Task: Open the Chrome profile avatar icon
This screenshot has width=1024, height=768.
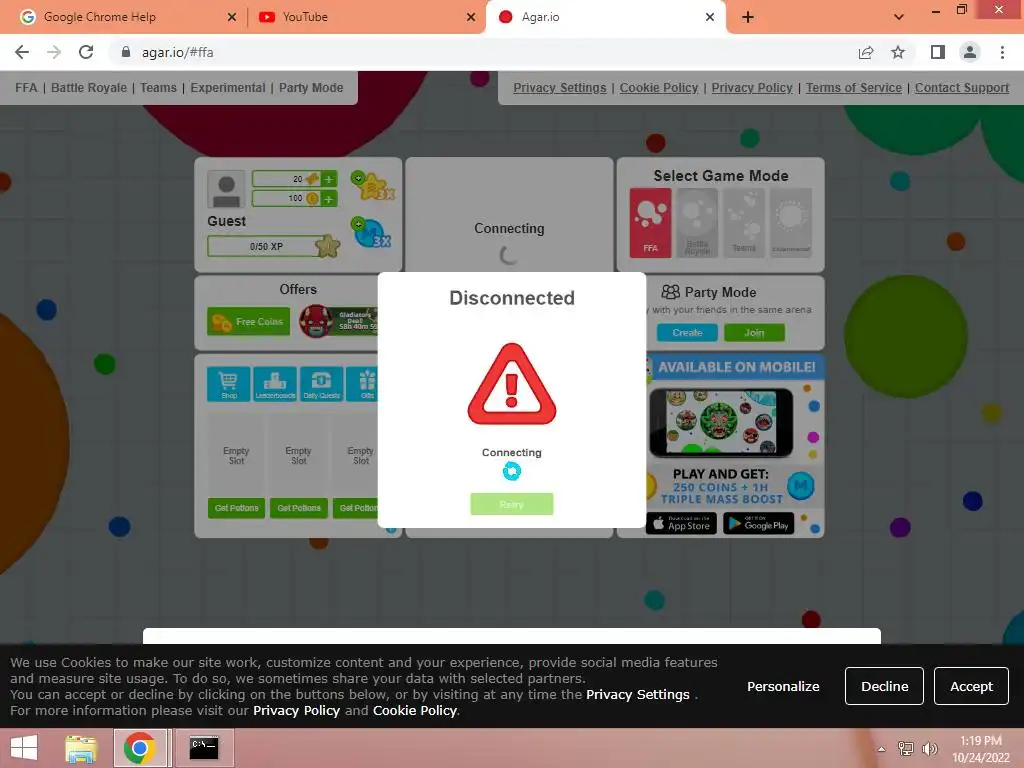Action: click(970, 52)
